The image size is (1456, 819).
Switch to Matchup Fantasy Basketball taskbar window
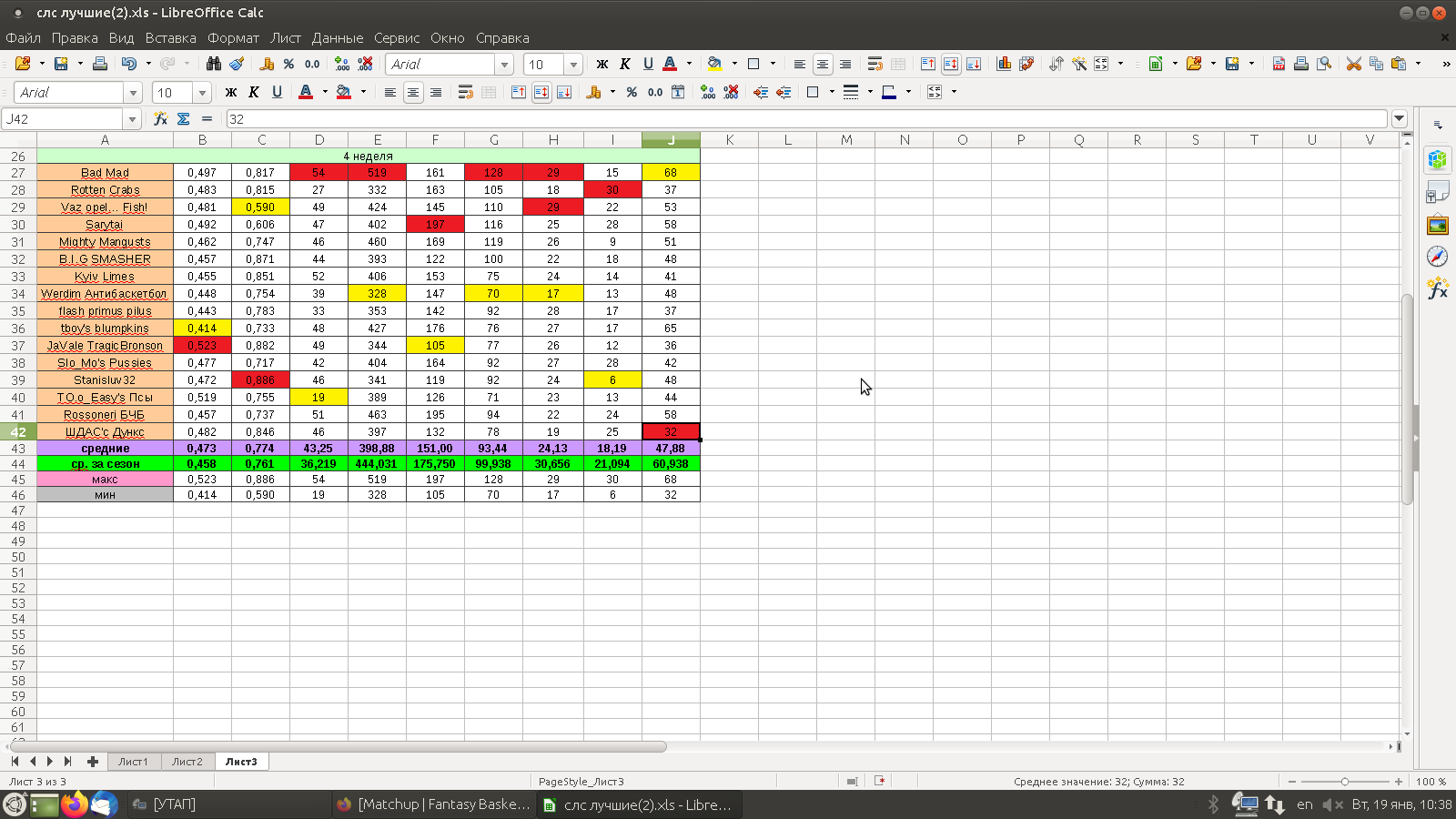pyautogui.click(x=433, y=804)
